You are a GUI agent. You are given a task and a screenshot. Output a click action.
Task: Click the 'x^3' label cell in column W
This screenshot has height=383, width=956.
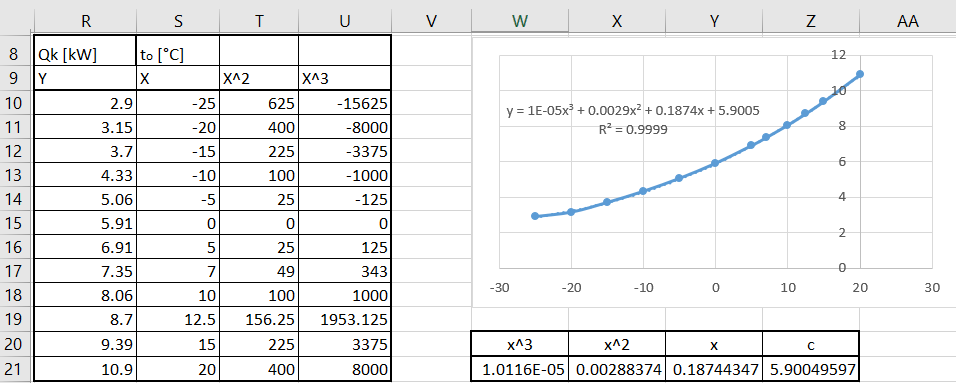tap(519, 345)
